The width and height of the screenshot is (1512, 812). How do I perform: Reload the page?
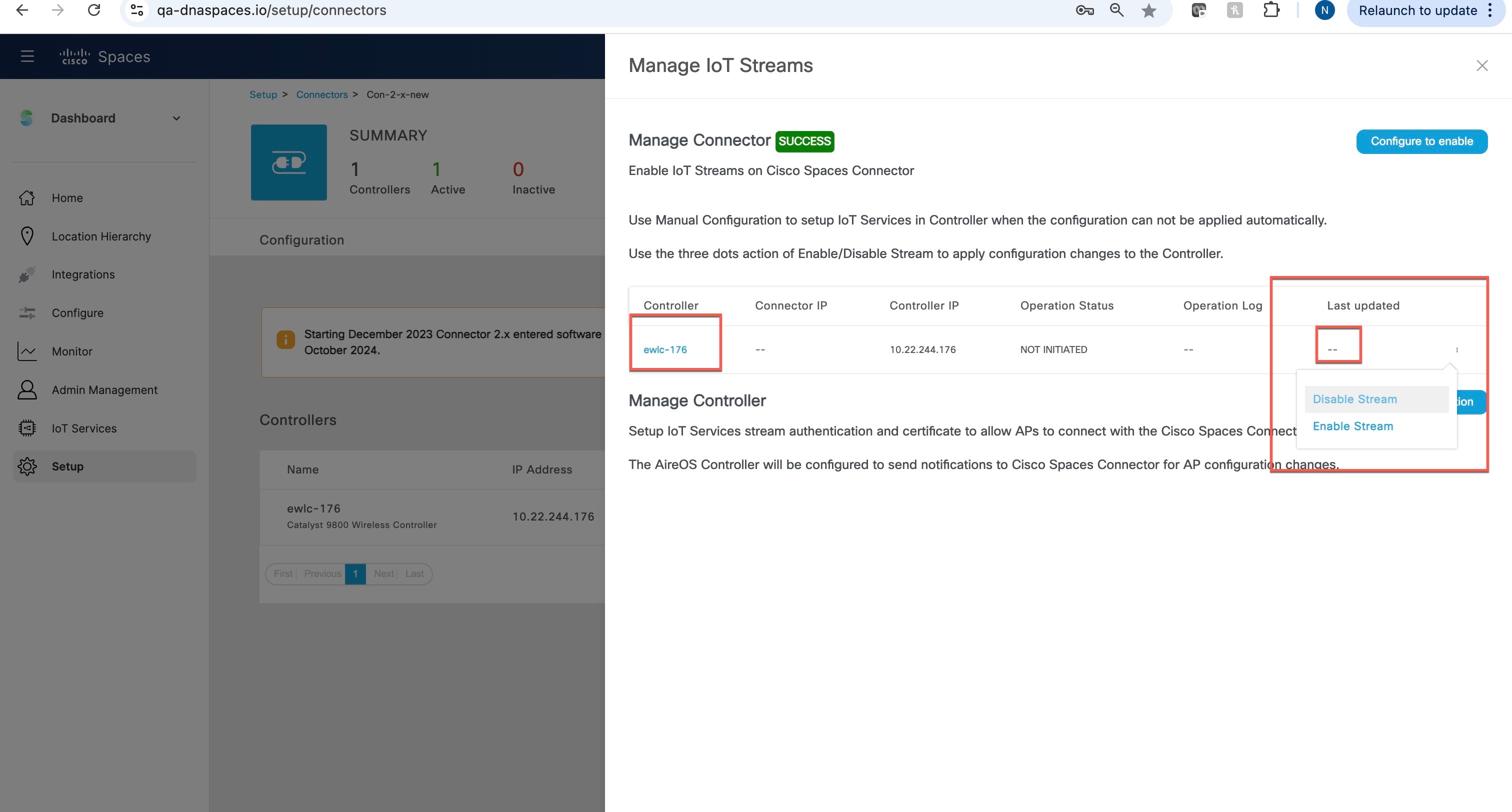(94, 10)
